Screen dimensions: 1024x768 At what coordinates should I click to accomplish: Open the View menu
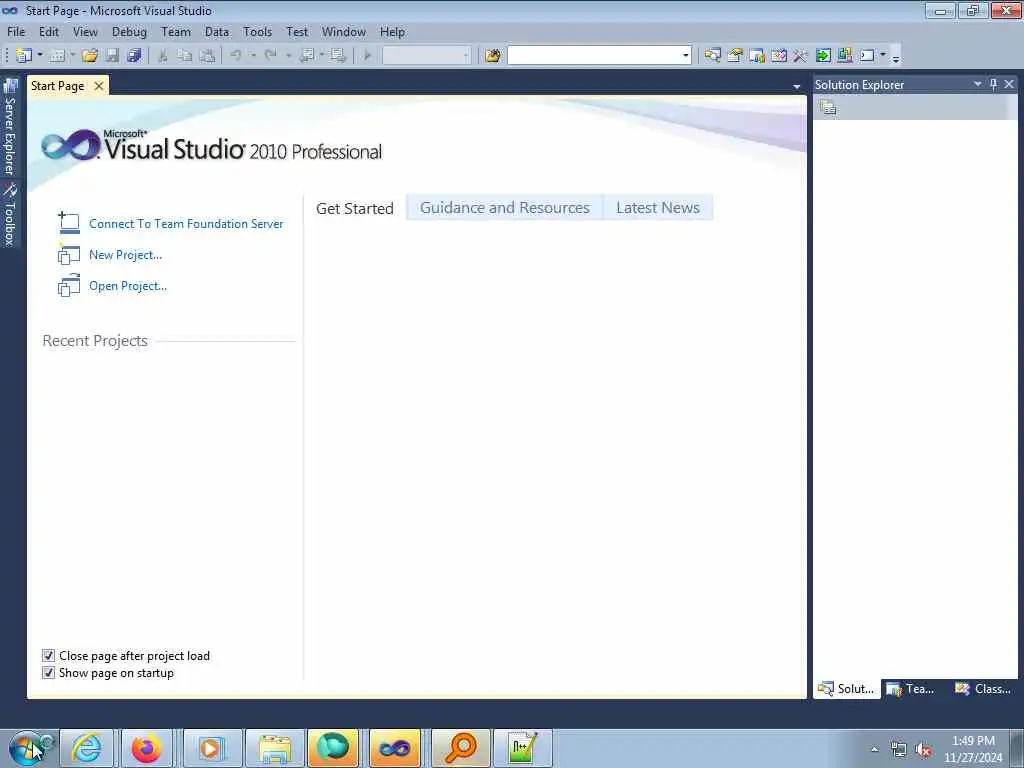click(x=86, y=31)
